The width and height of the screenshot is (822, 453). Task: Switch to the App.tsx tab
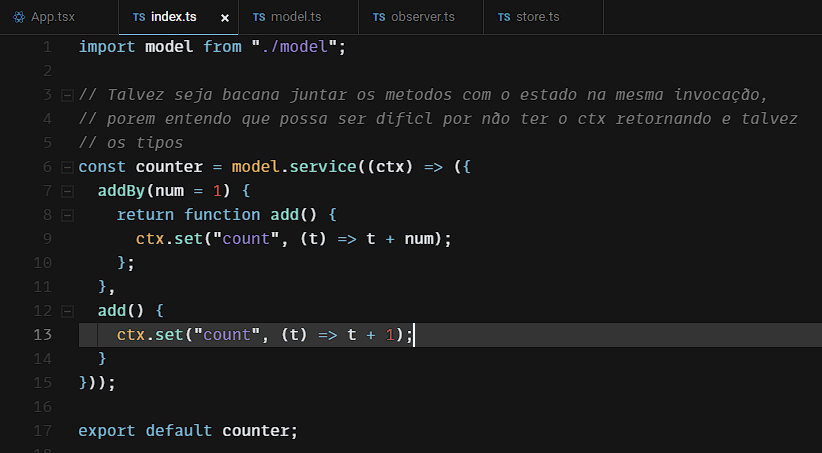tap(52, 18)
